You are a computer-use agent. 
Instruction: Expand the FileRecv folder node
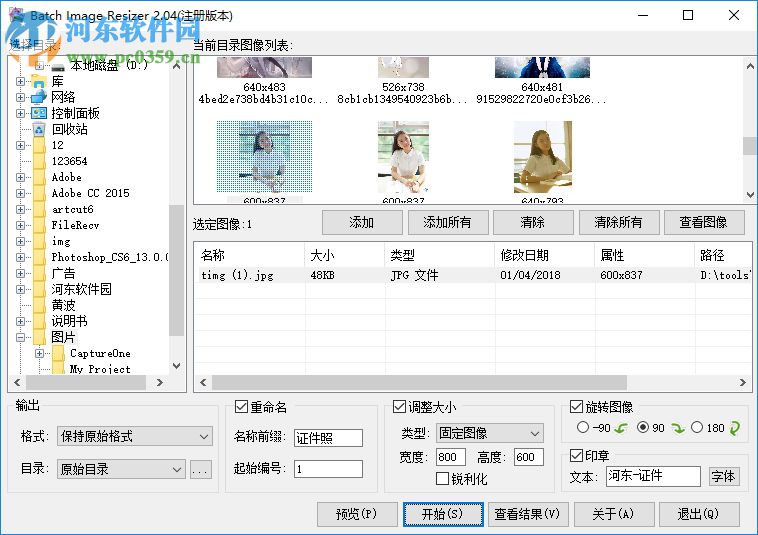click(20, 225)
